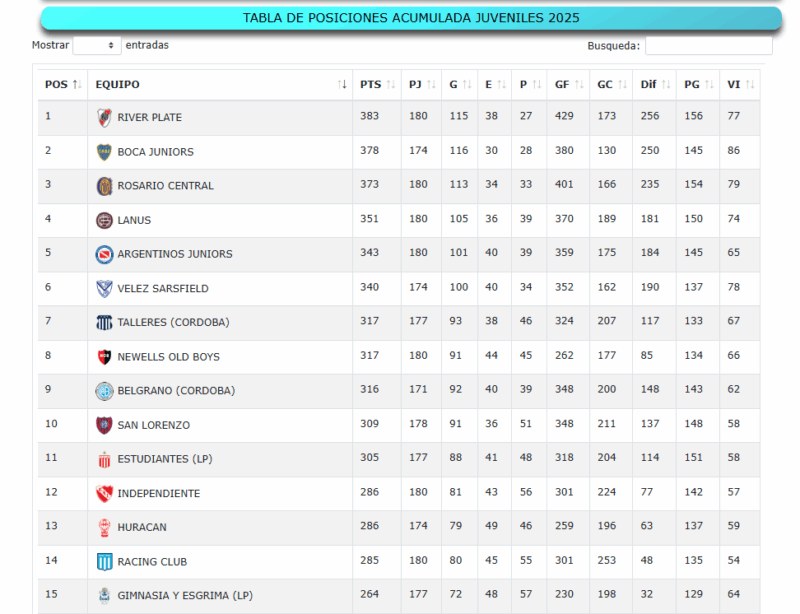Sort table by VI column header

click(x=740, y=85)
